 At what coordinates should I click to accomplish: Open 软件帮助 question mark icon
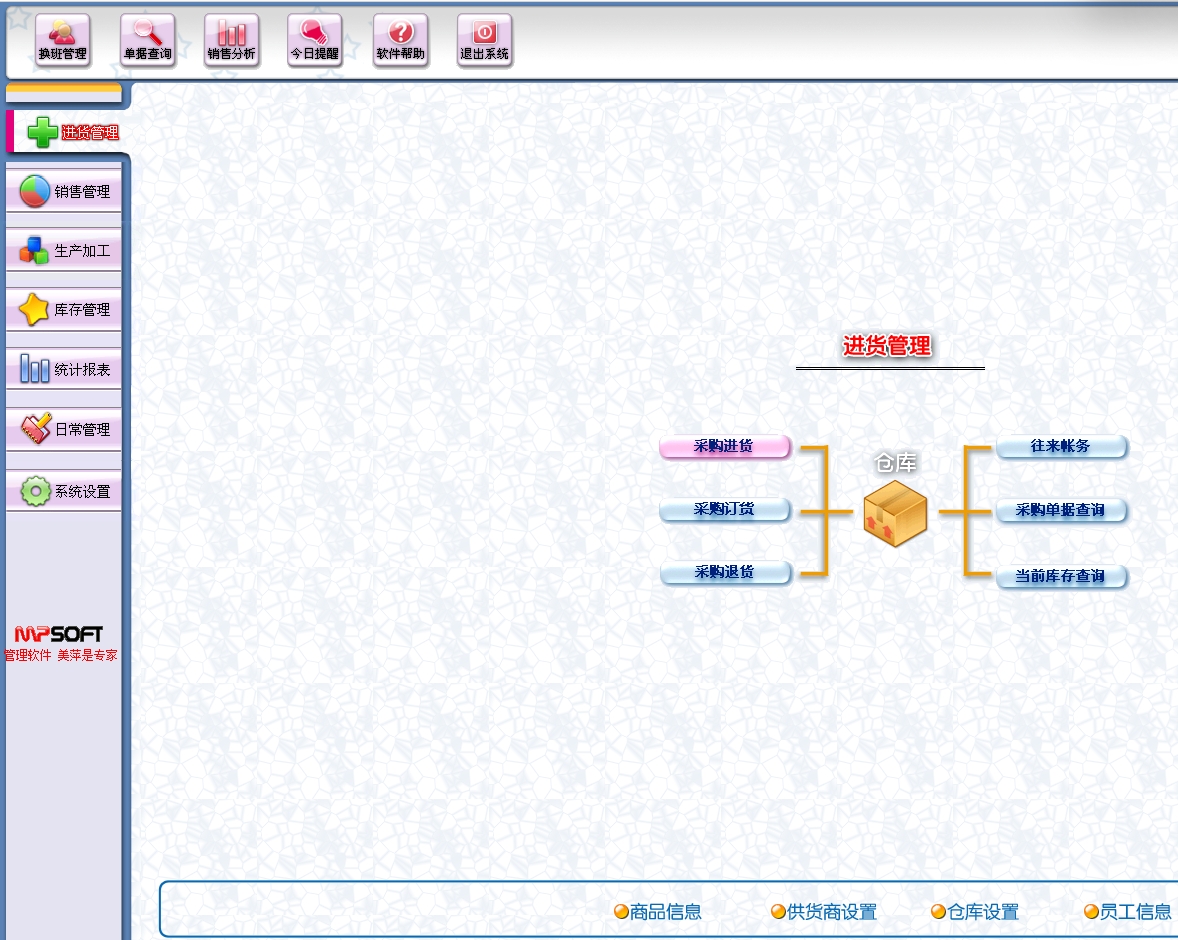[400, 41]
